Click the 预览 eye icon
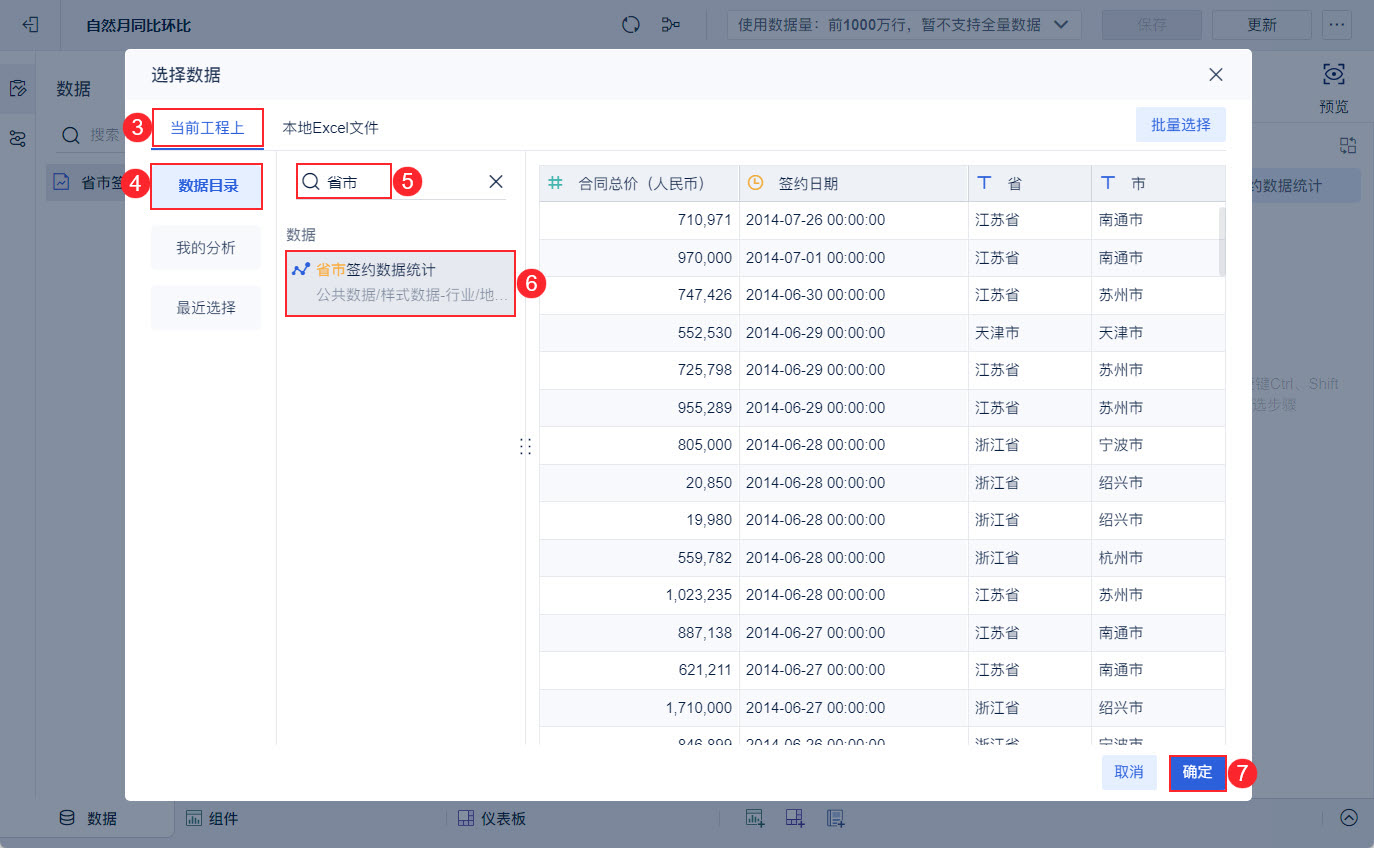Viewport: 1374px width, 848px height. coord(1334,74)
